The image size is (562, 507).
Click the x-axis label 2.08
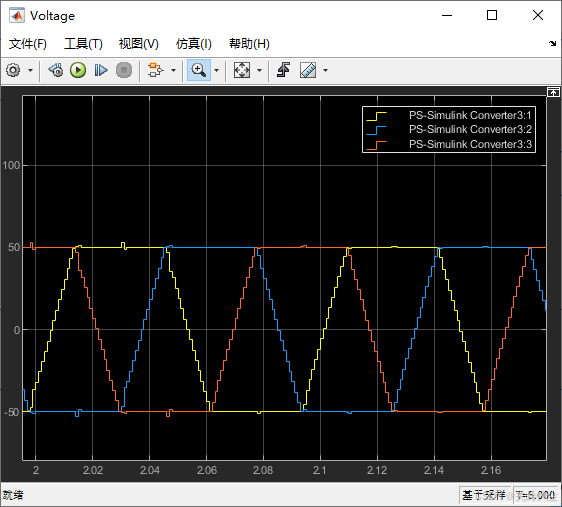pos(263,470)
